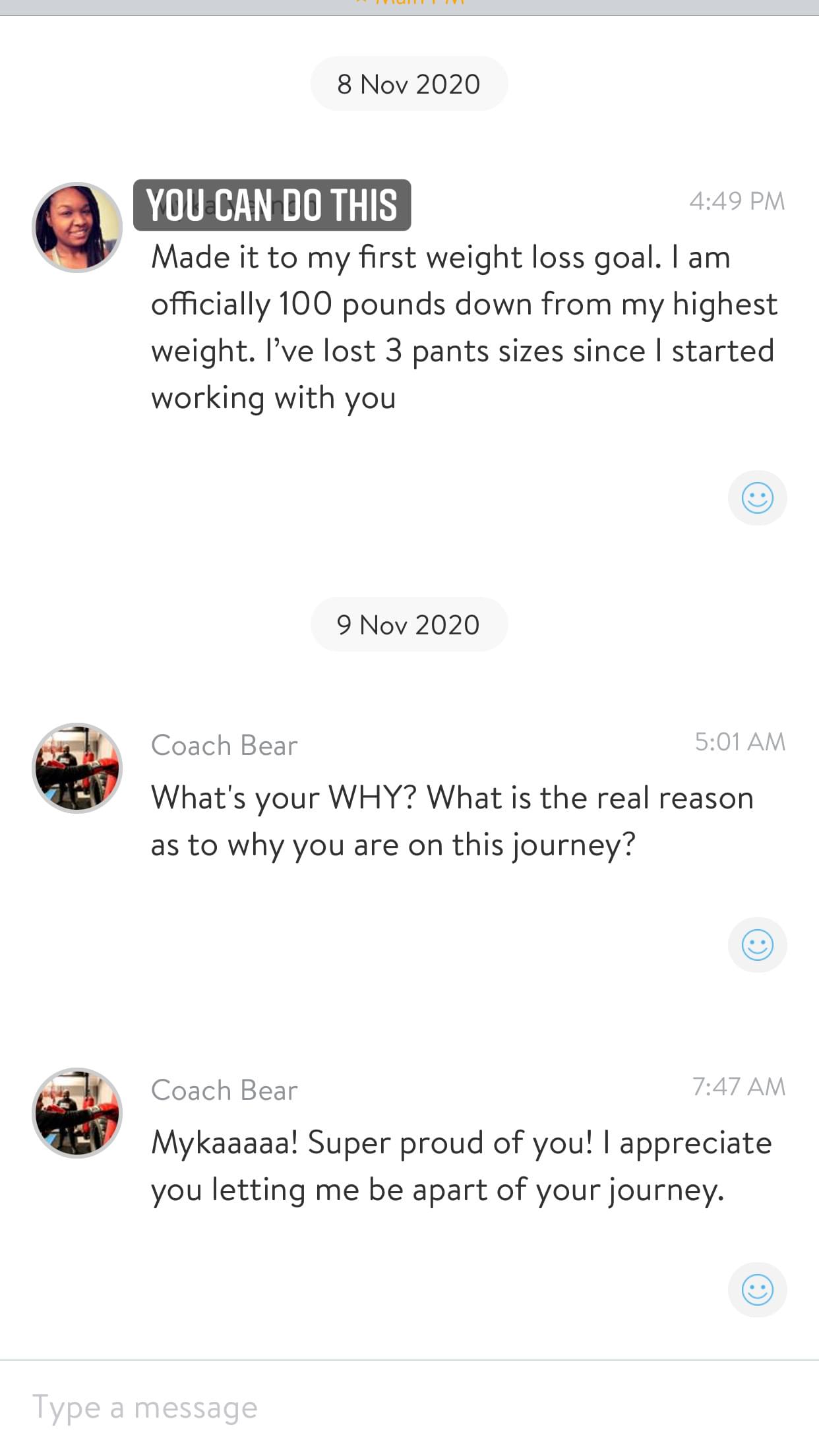Tap Coach Bear's avatar on the 5:01 AM message
This screenshot has width=819, height=1456.
[77, 768]
